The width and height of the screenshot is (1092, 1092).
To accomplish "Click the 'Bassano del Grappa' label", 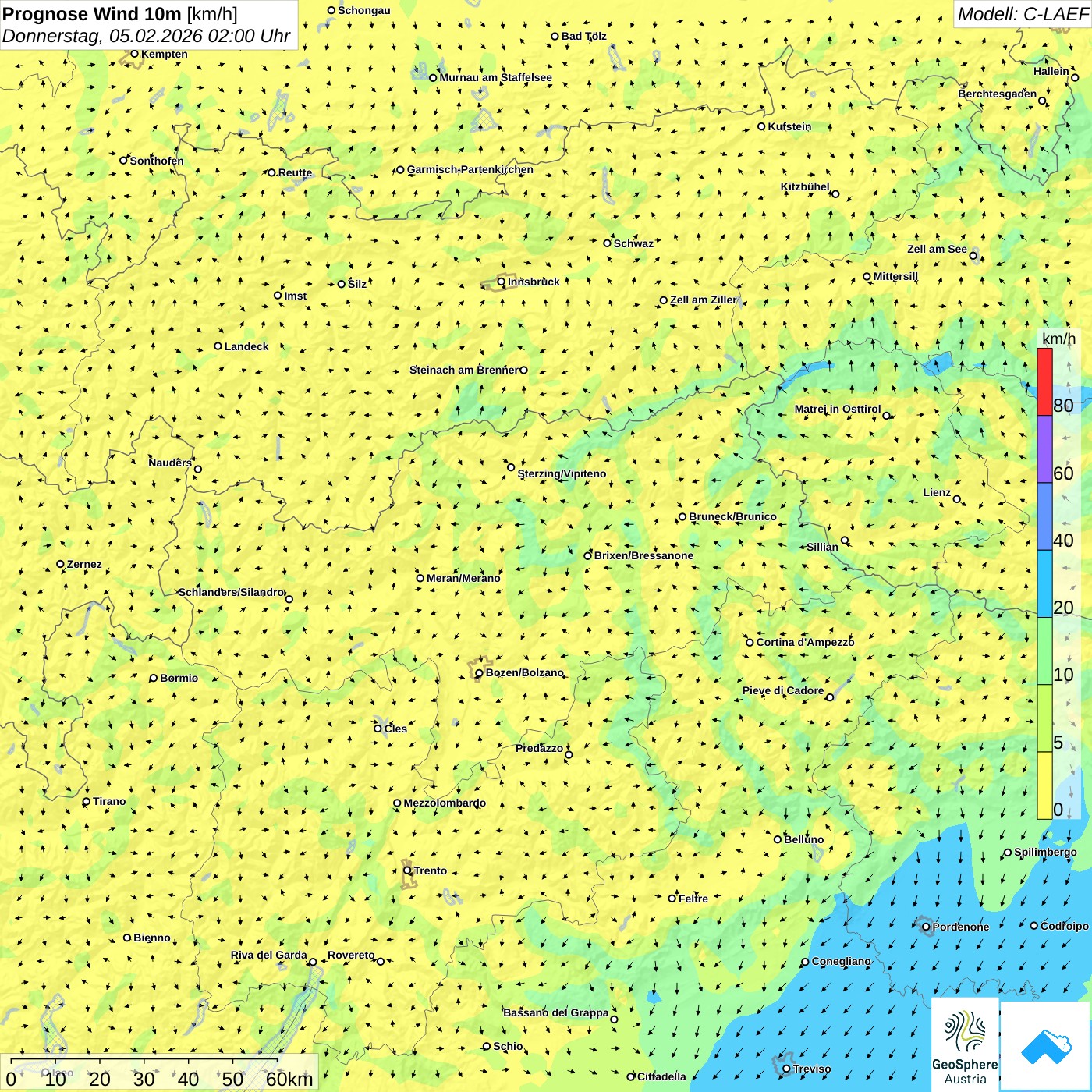I will [556, 1012].
